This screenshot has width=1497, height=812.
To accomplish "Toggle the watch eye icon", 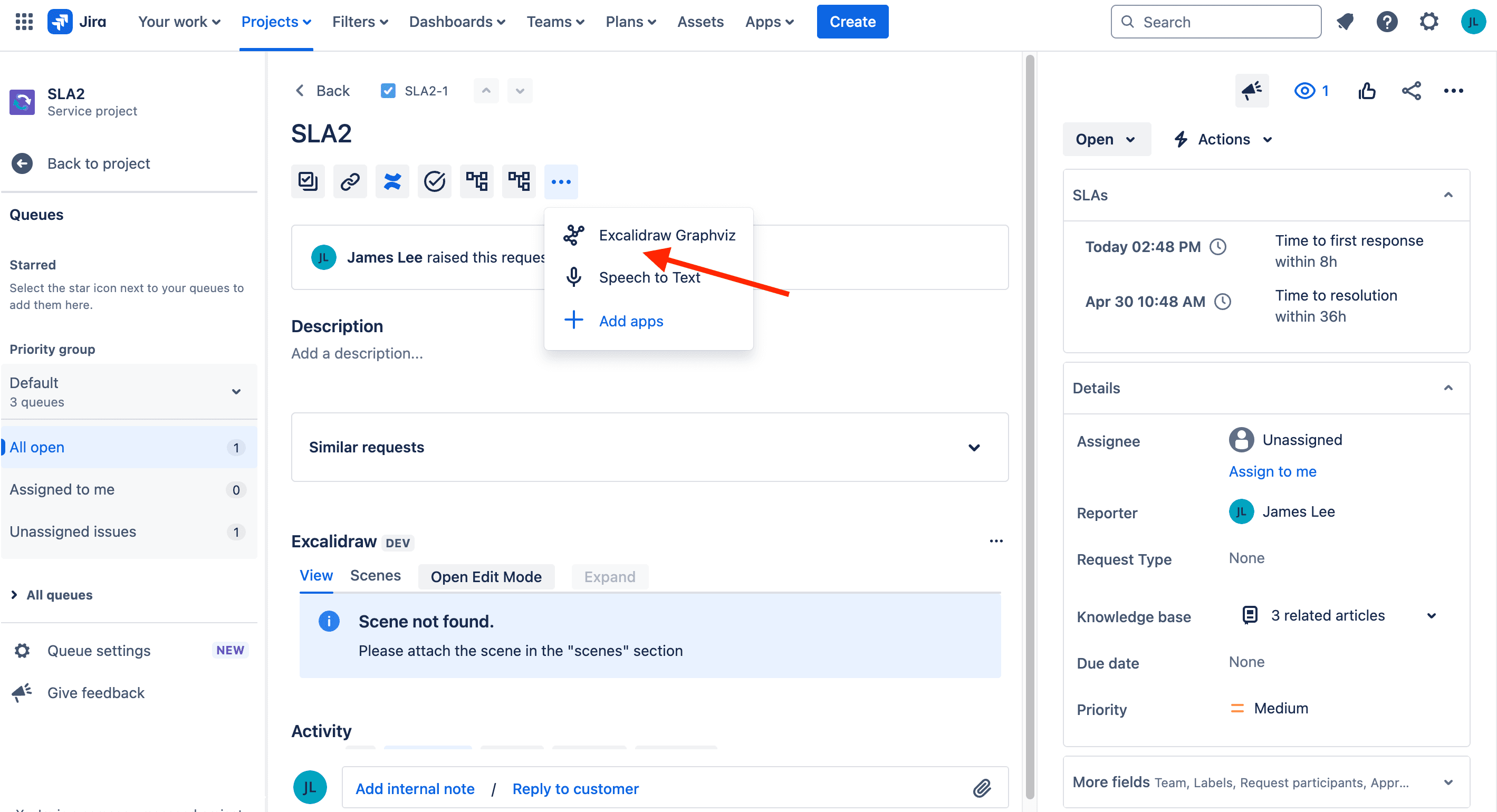I will pyautogui.click(x=1304, y=91).
